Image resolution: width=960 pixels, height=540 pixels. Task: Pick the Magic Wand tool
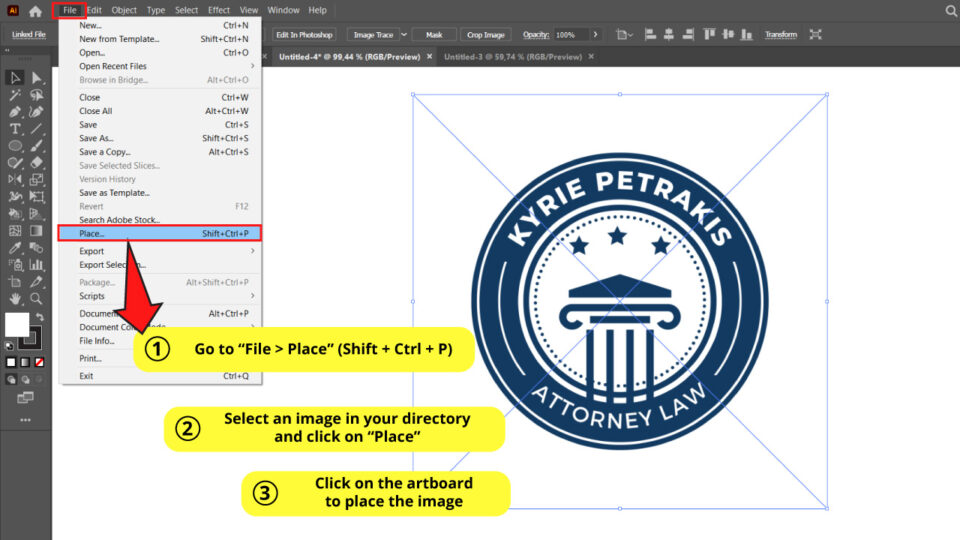(x=15, y=95)
